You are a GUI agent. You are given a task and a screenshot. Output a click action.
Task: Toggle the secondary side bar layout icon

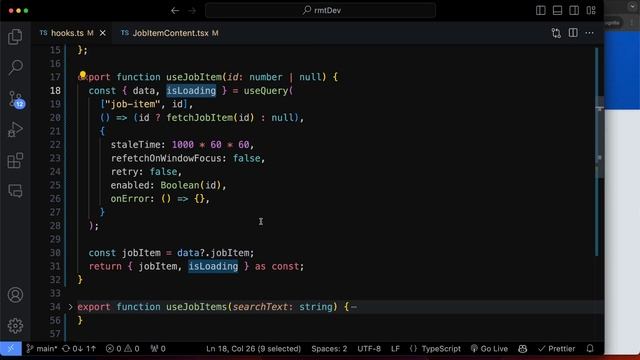(574, 11)
